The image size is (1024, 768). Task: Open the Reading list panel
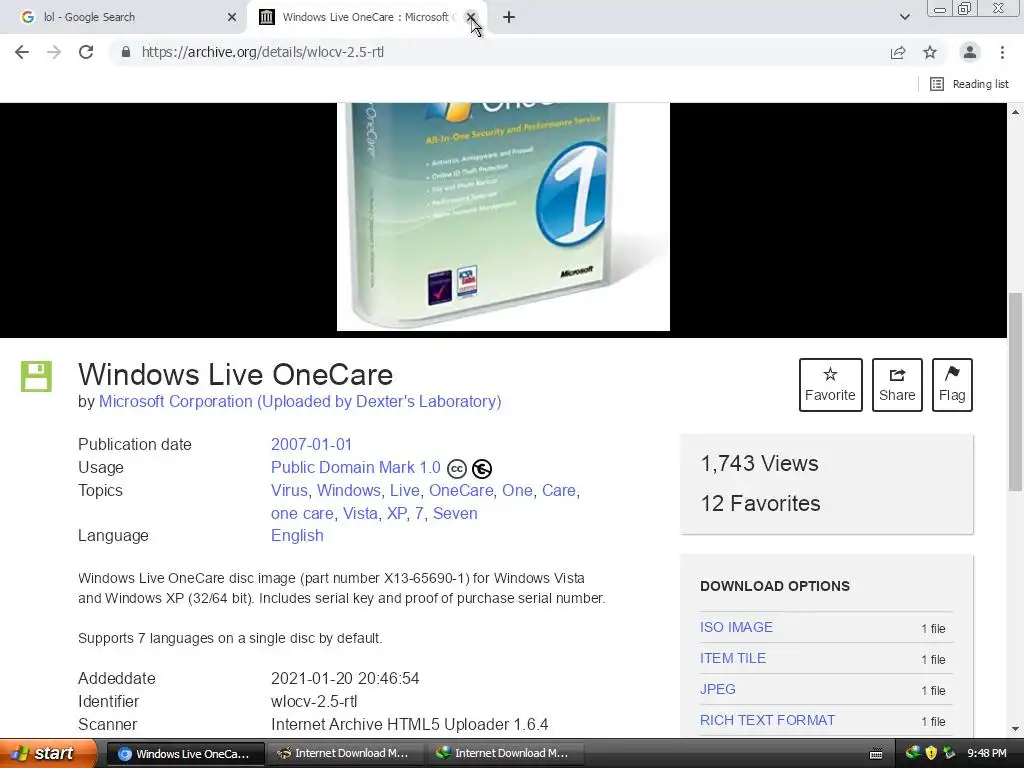point(969,84)
